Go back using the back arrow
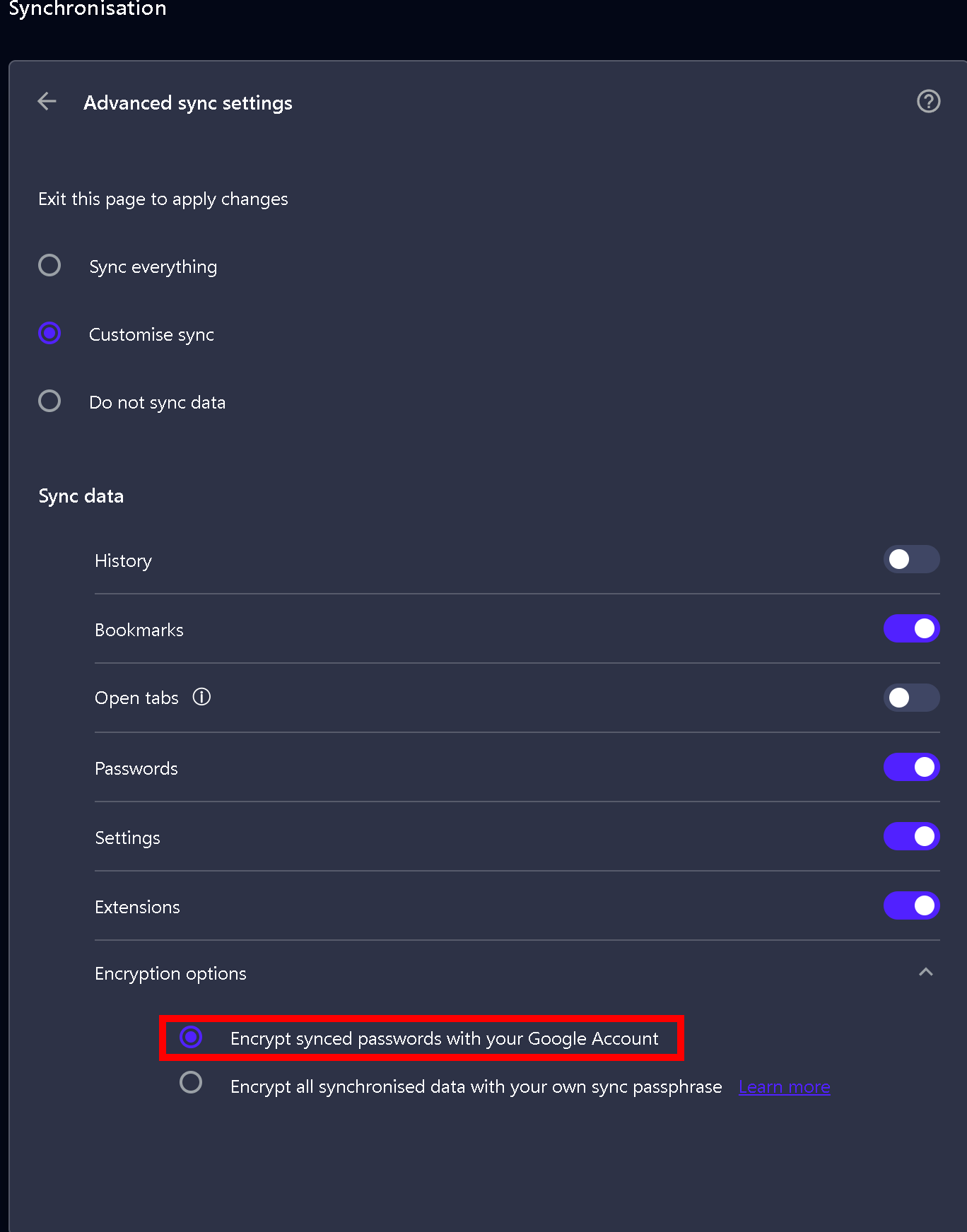The width and height of the screenshot is (967, 1232). coord(46,101)
